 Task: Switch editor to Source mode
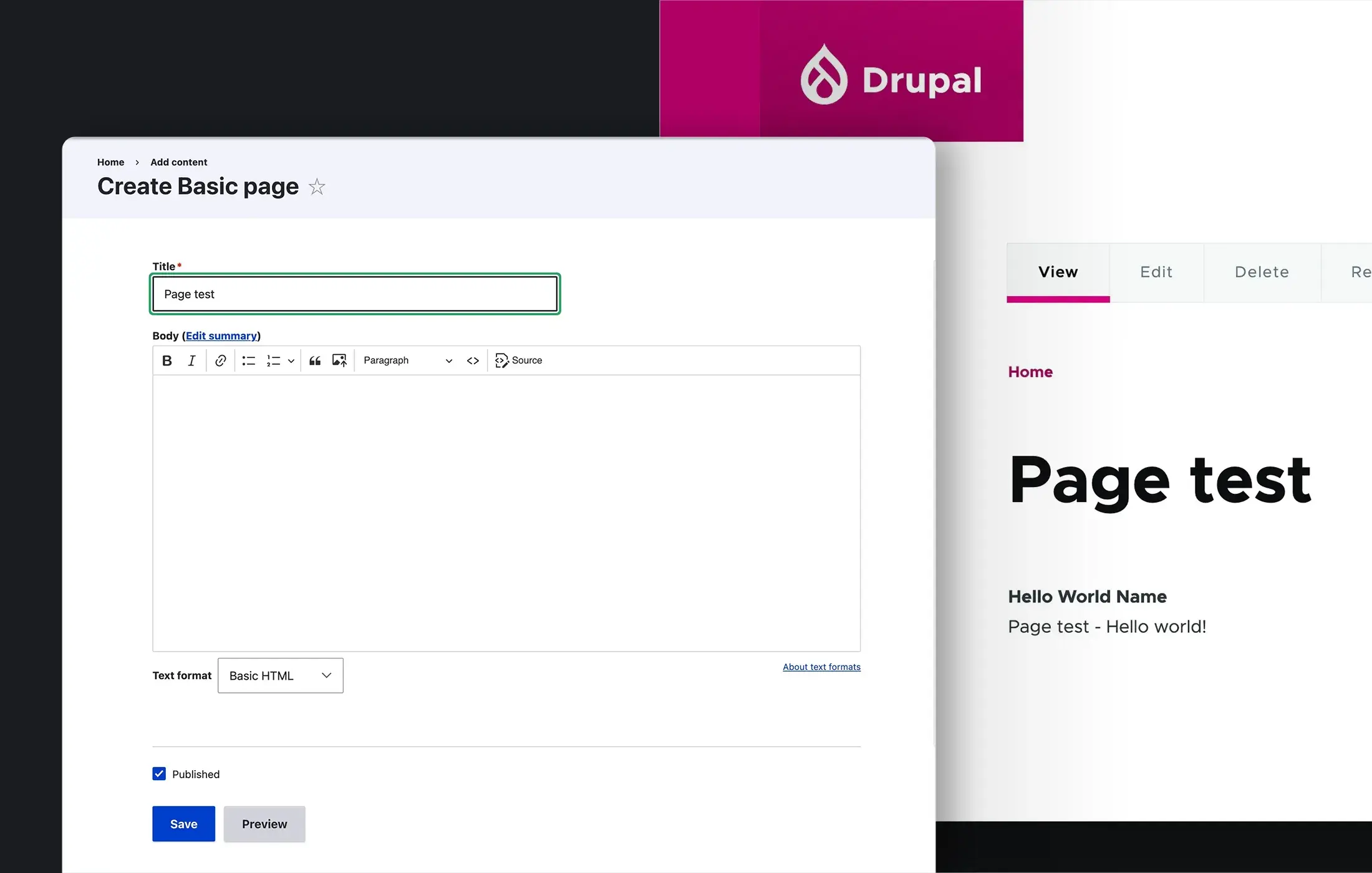point(518,360)
